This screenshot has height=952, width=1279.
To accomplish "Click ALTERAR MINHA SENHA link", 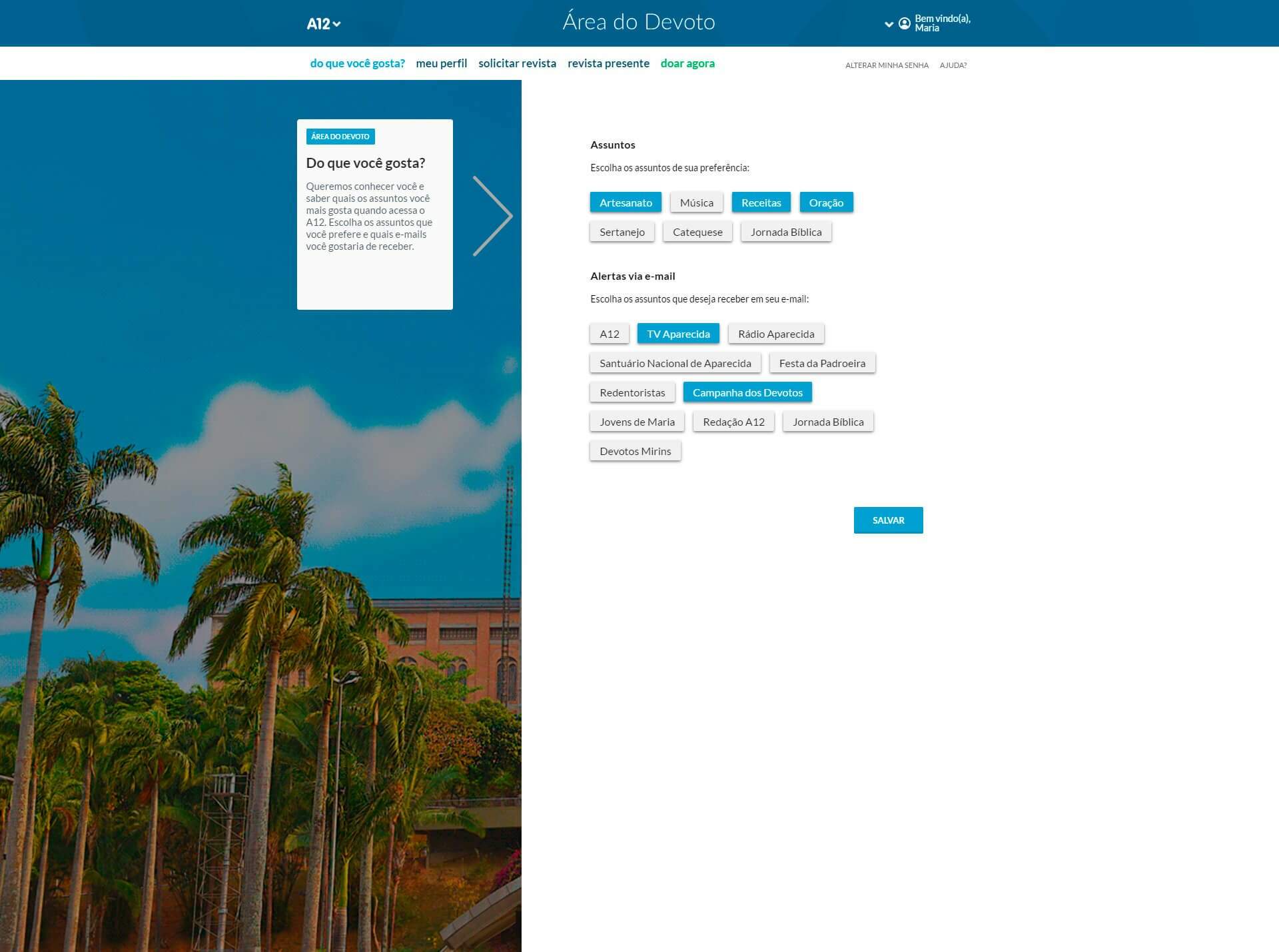I will coord(886,65).
